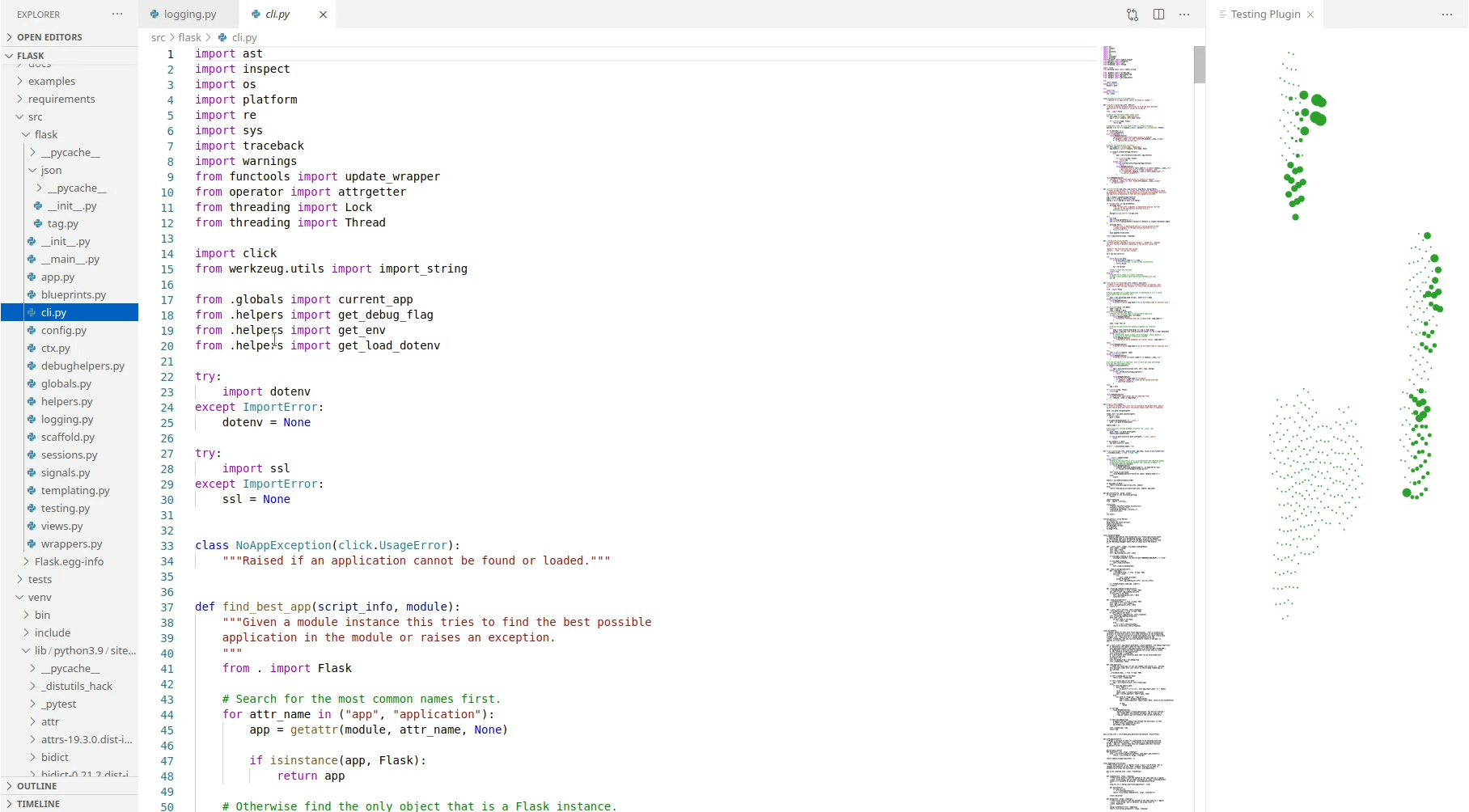1469x812 pixels.
Task: Open More Actions in the Testing Plugin panel
Action: tap(1447, 16)
